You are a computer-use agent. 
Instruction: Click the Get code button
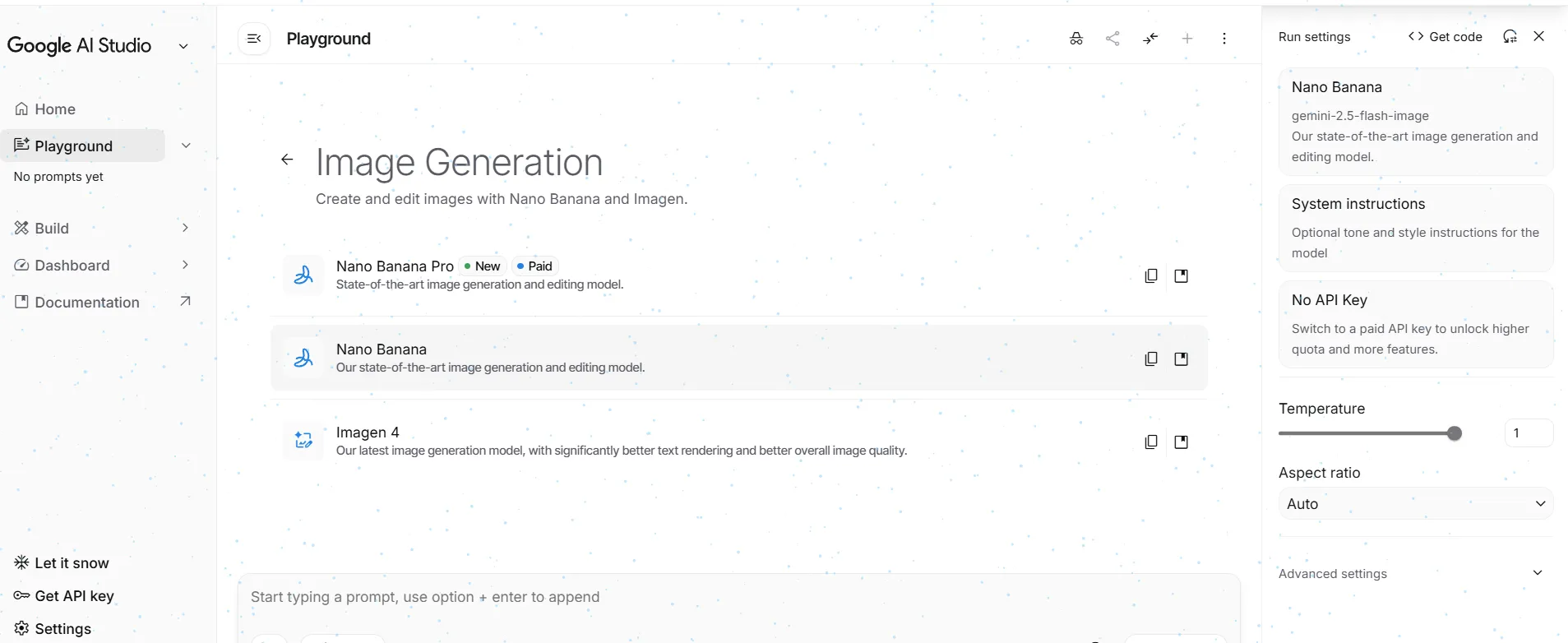(1445, 37)
